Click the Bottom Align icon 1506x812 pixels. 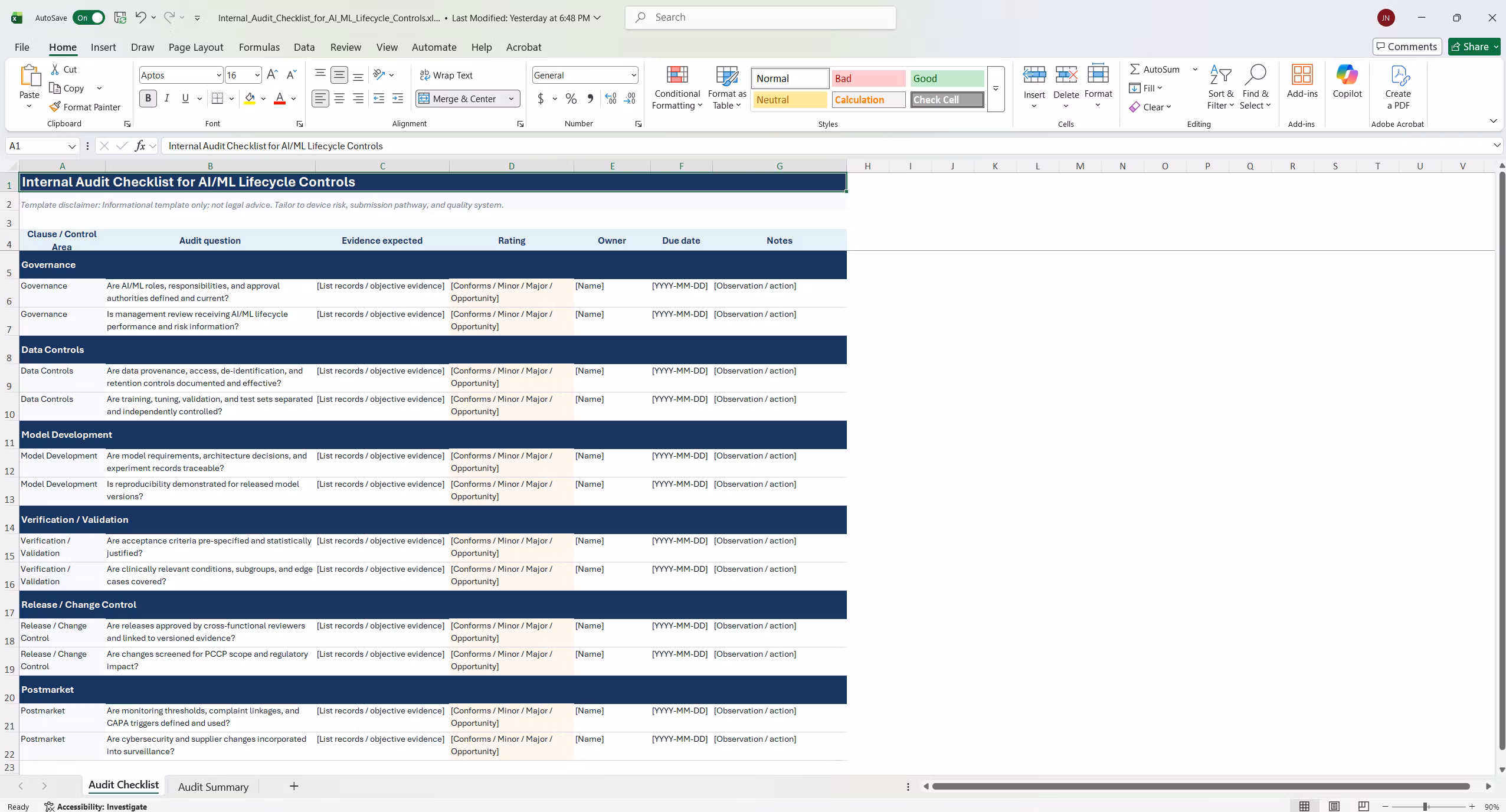click(358, 75)
